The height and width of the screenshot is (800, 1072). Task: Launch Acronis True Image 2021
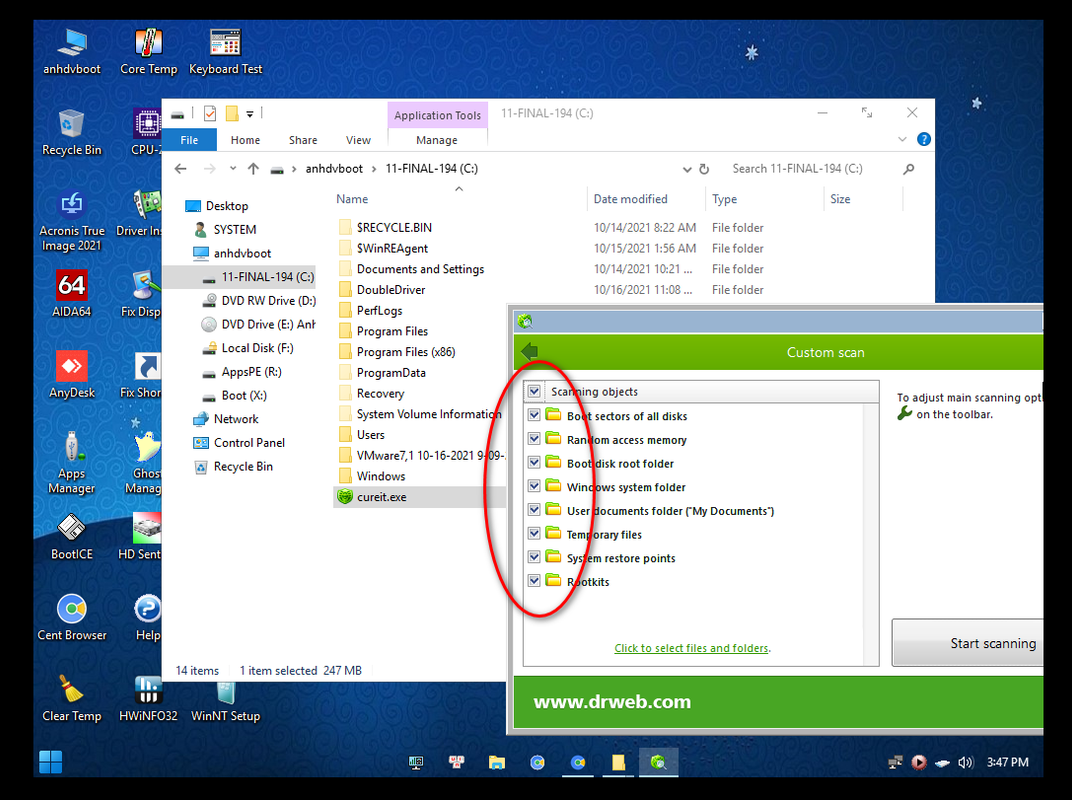pyautogui.click(x=72, y=220)
